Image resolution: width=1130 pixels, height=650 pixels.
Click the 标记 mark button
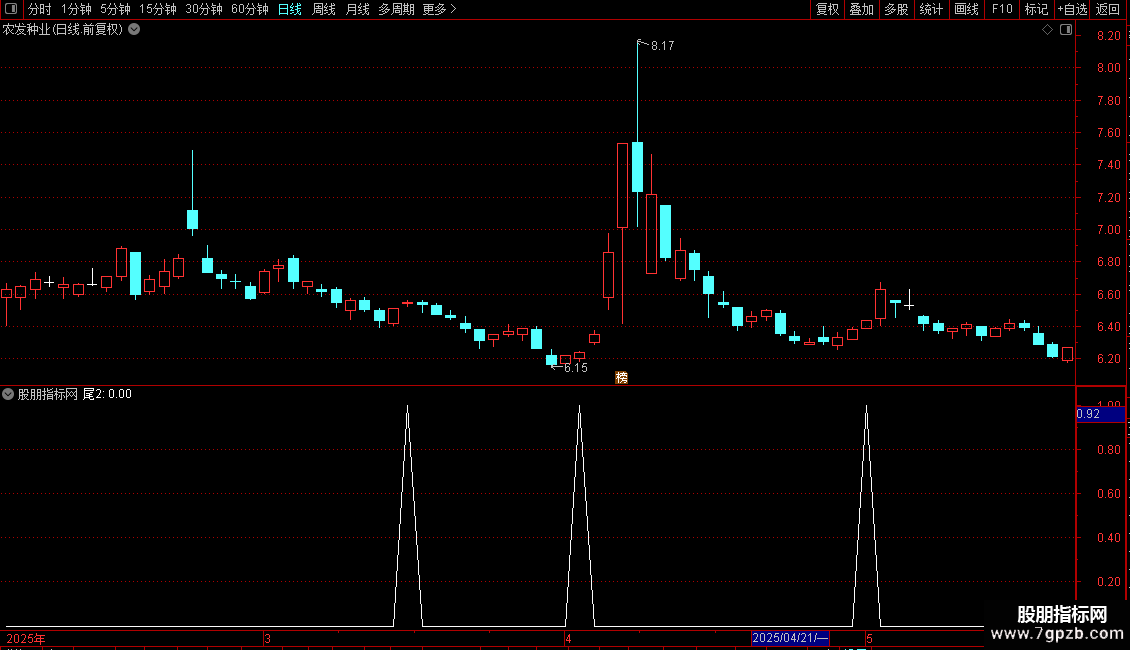coord(1036,9)
